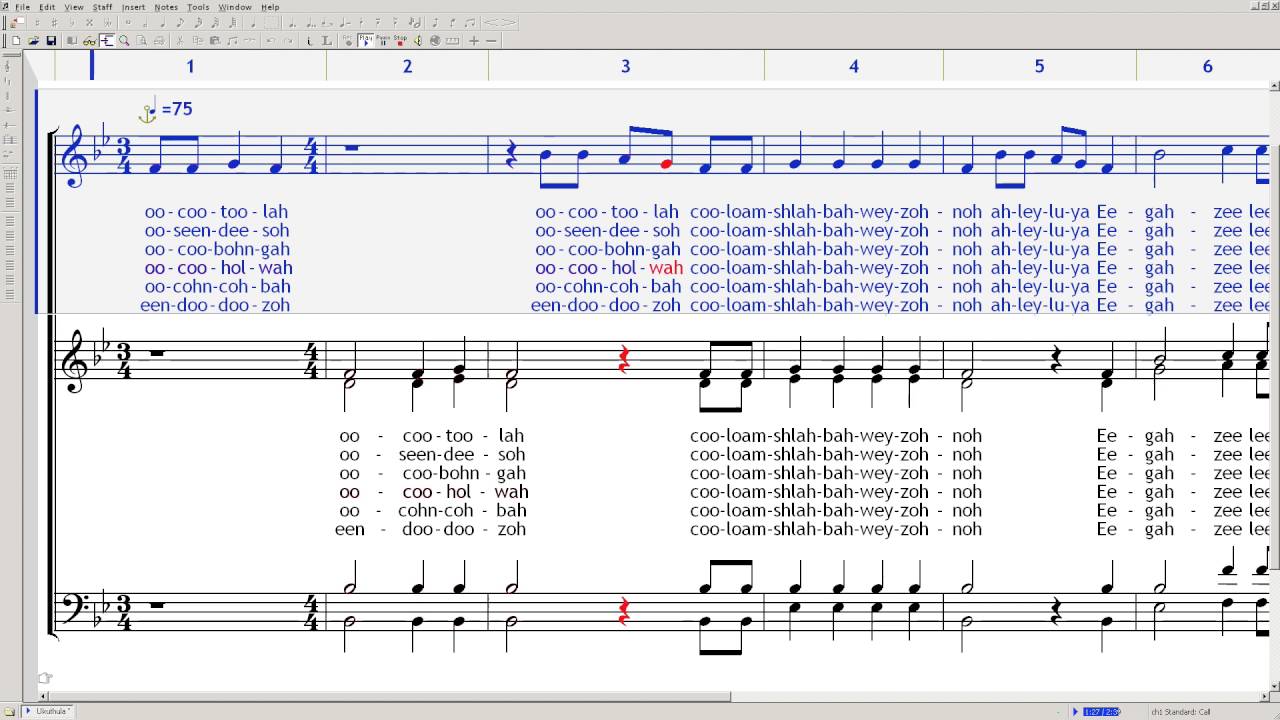
Task: Open the lyric editor L icon
Action: [x=326, y=41]
